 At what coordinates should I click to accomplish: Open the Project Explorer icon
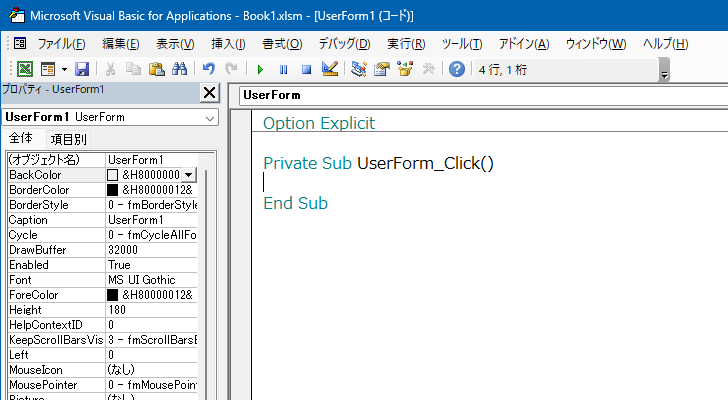pyautogui.click(x=358, y=70)
